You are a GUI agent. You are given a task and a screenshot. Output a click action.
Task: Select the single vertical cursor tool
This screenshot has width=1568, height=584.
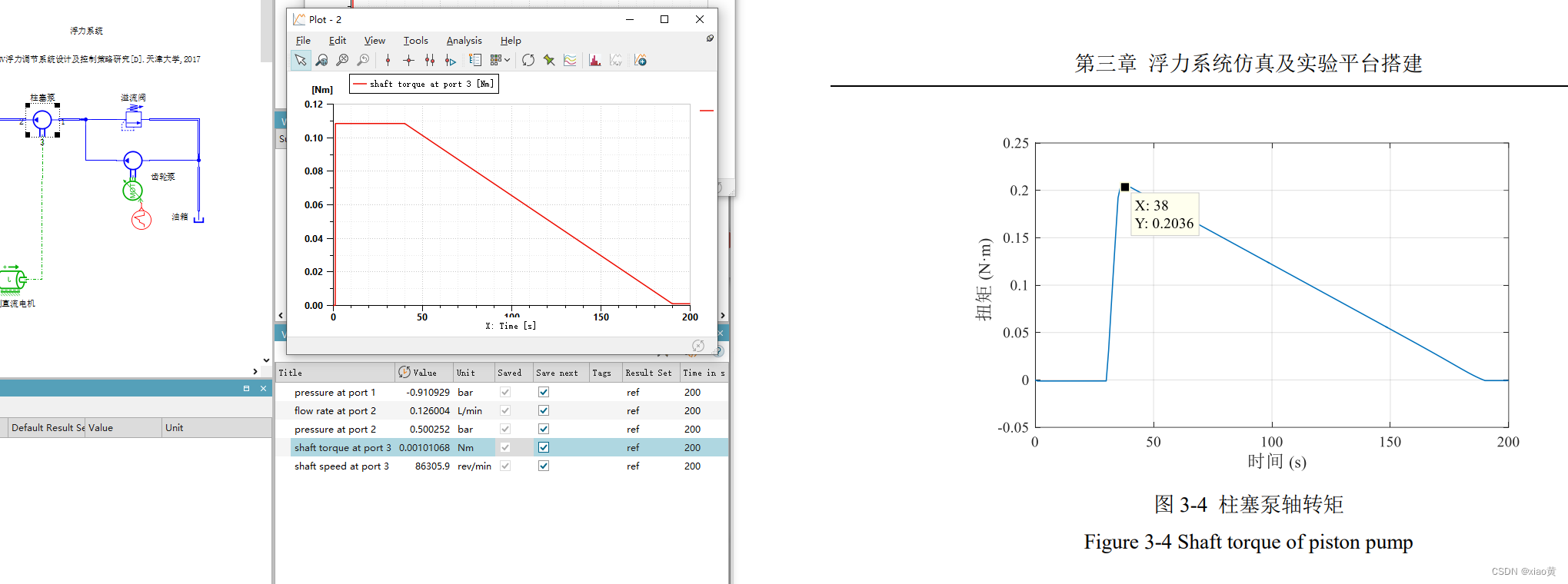[388, 60]
